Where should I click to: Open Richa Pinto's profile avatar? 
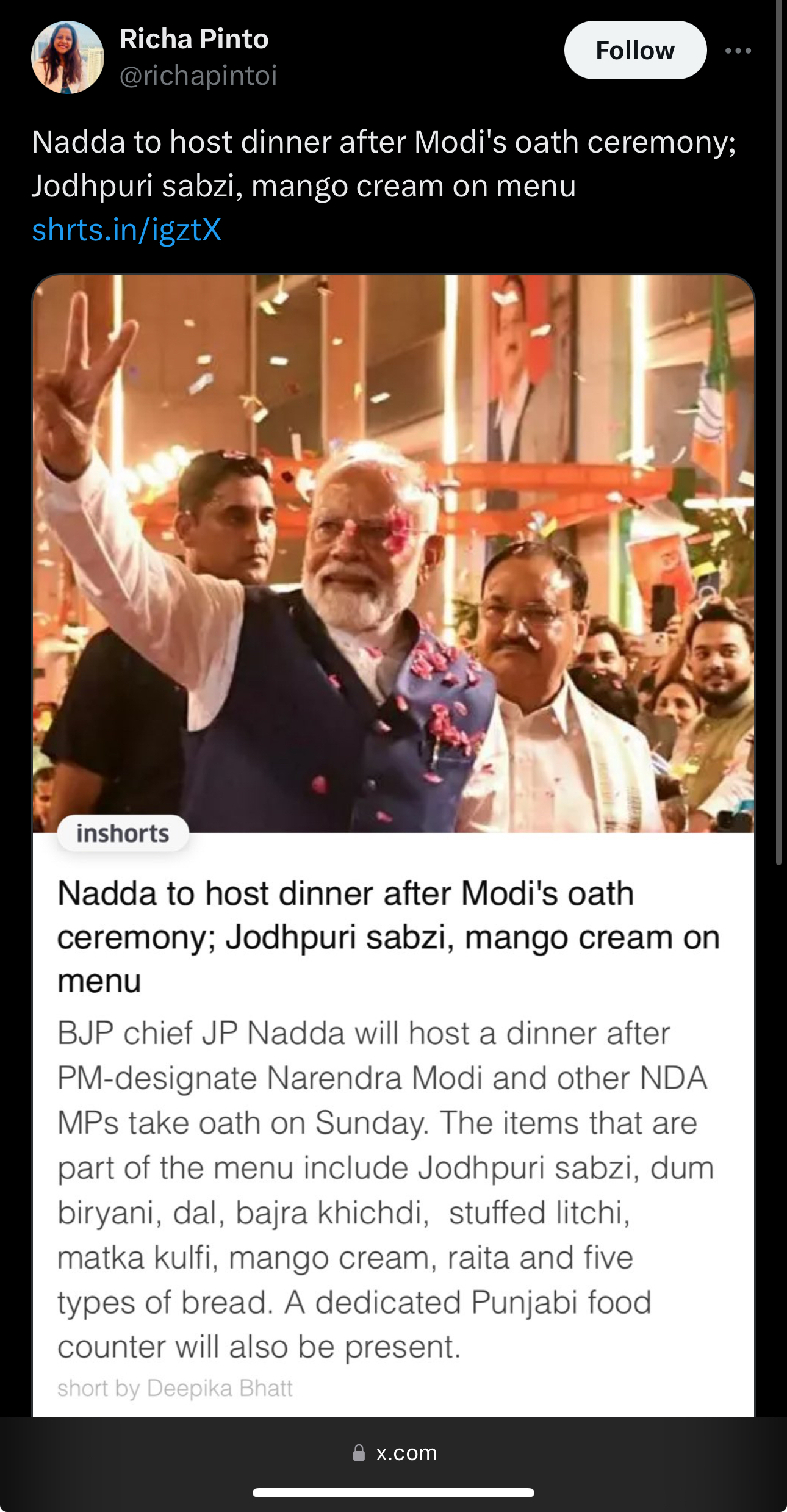[x=68, y=57]
